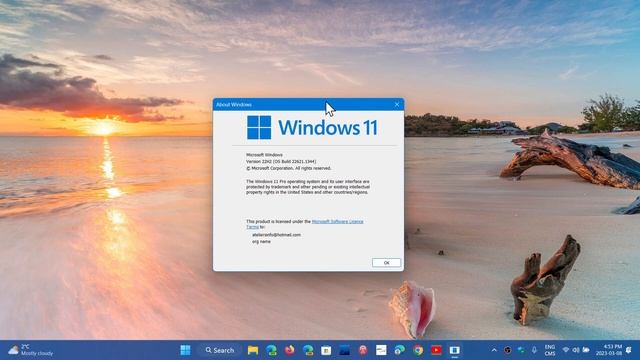This screenshot has width=640, height=360.
Task: Click the first Edge icon beside File Explorer
Action: coord(271,350)
